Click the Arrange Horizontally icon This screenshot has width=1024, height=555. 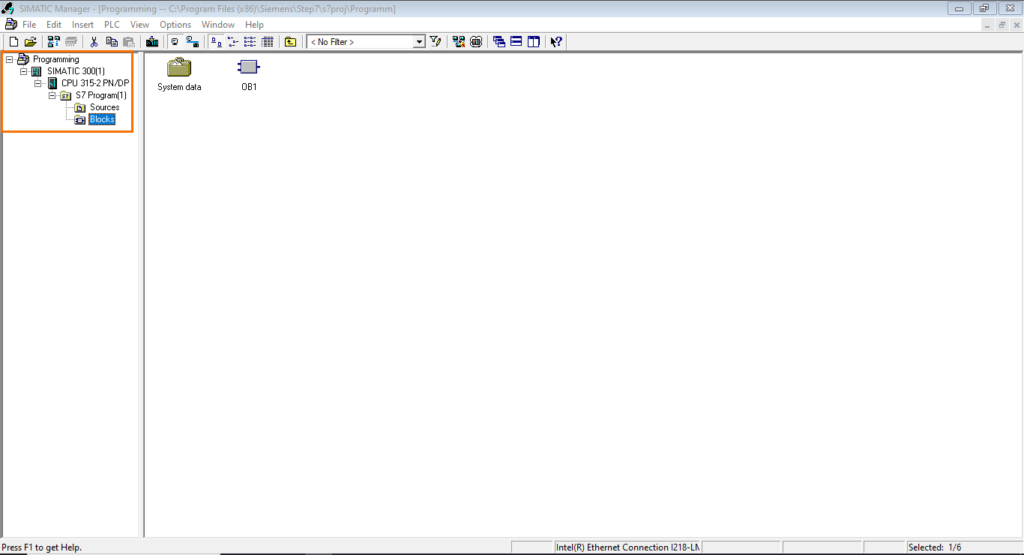click(x=516, y=42)
